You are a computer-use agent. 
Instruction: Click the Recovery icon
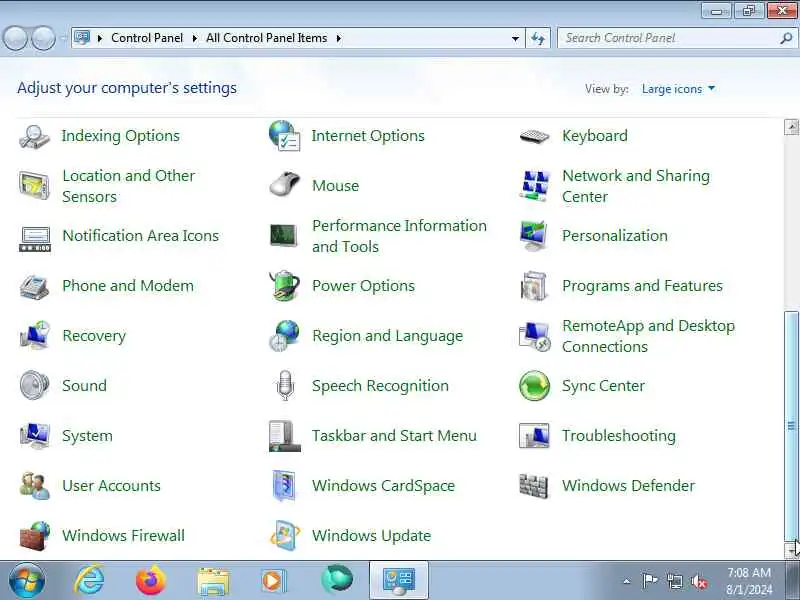(x=34, y=335)
